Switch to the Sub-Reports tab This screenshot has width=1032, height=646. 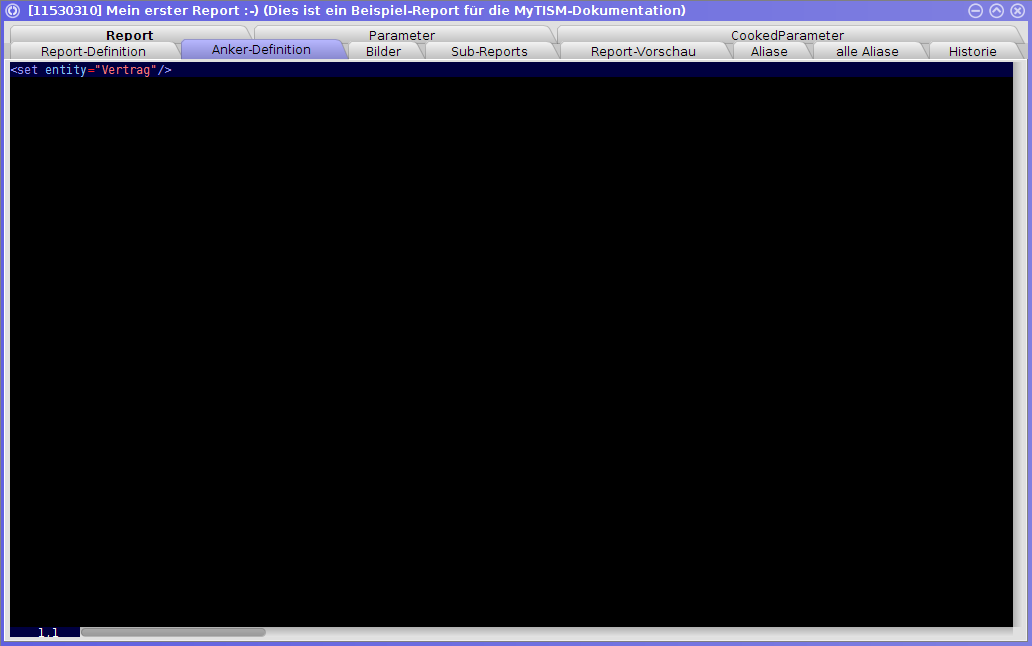(x=489, y=51)
